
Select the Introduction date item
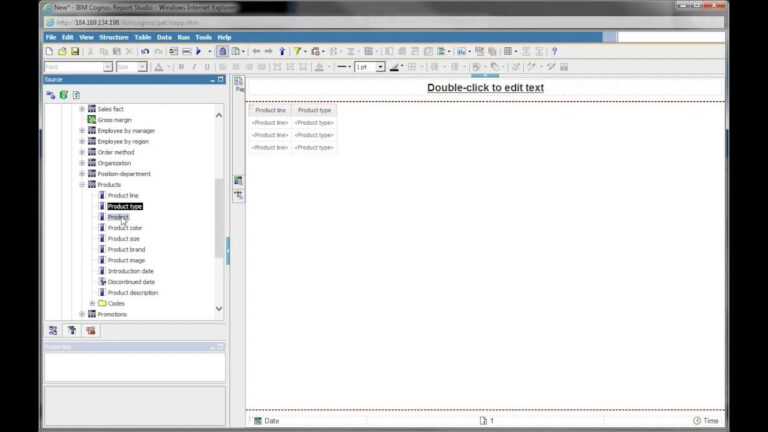[131, 271]
